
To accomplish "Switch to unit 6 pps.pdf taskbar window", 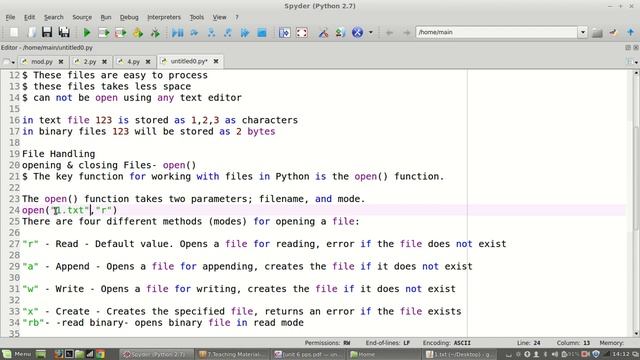I will pos(308,354).
